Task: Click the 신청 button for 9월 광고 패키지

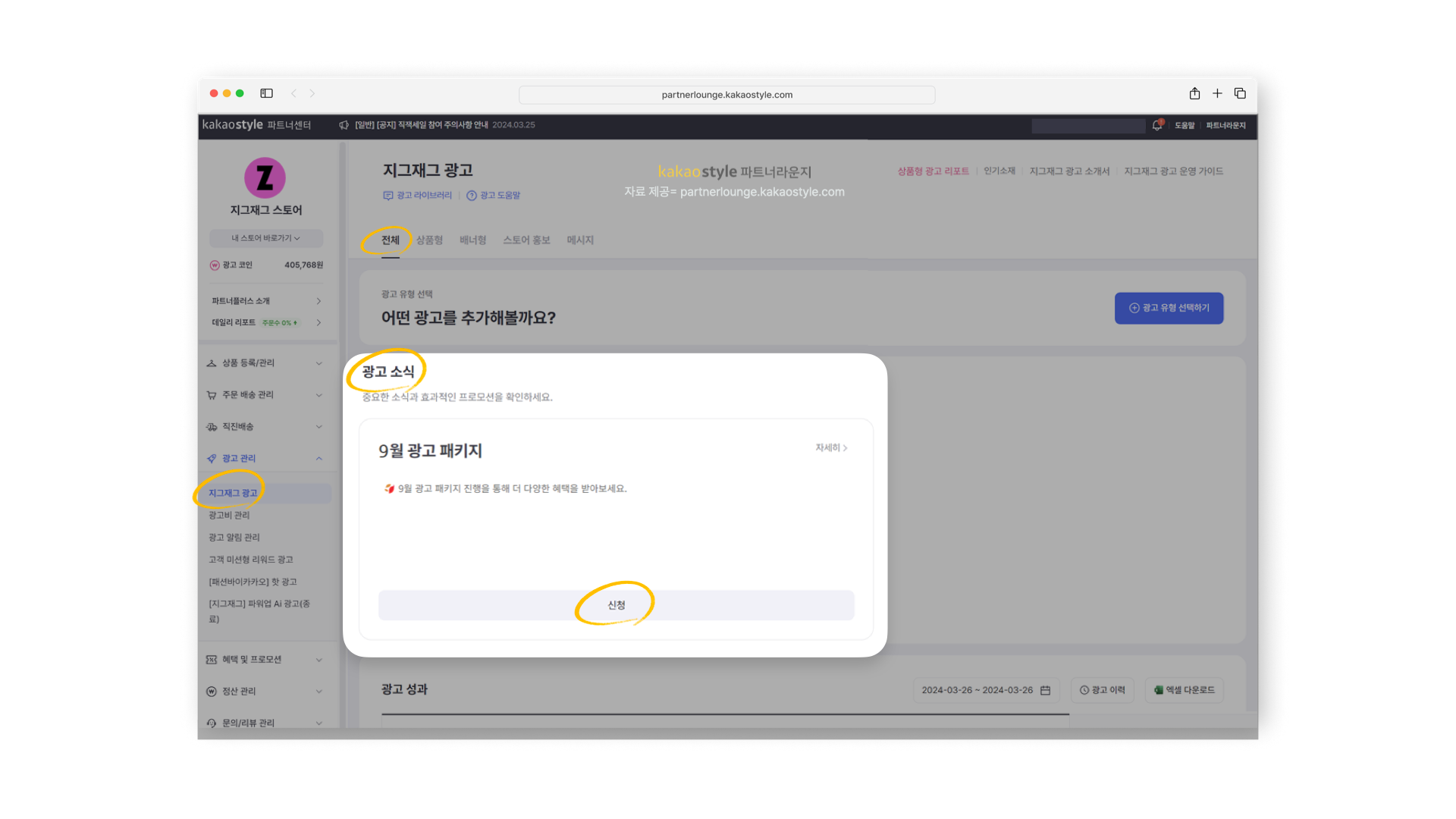Action: (617, 605)
